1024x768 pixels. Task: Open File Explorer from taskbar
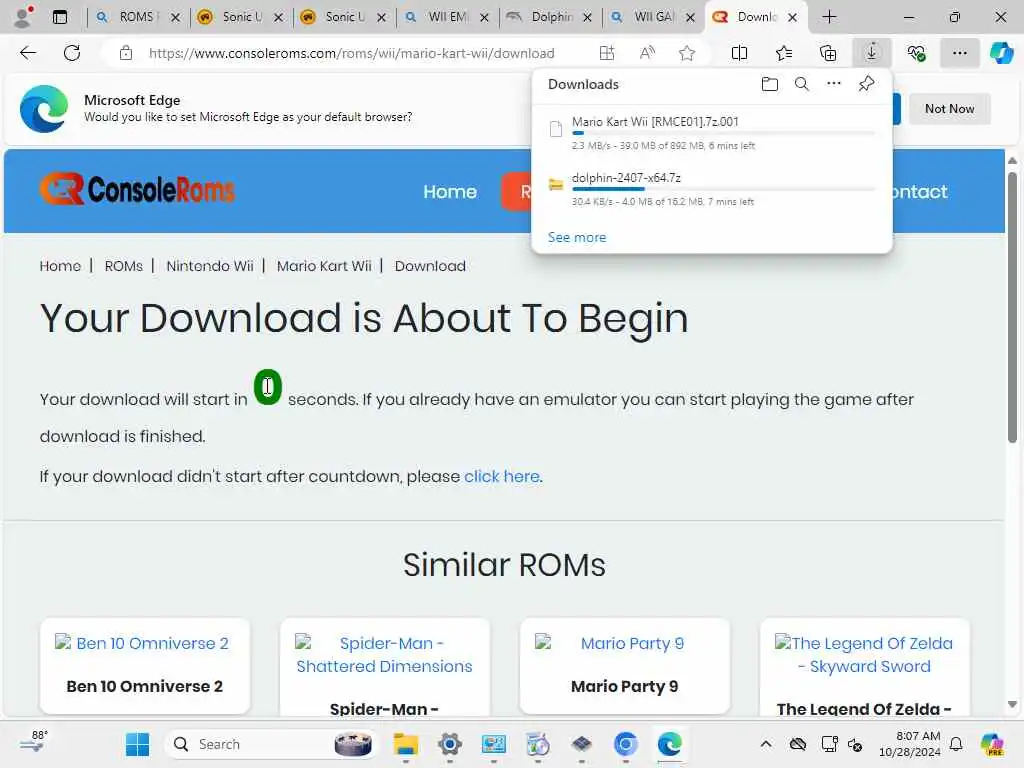point(406,744)
